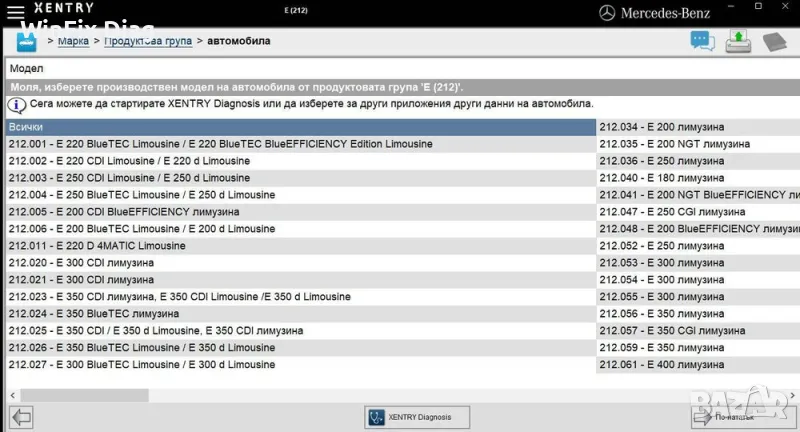Select 212.034 - E 200 лимузина
Image resolution: width=800 pixels, height=432 pixels.
click(698, 127)
